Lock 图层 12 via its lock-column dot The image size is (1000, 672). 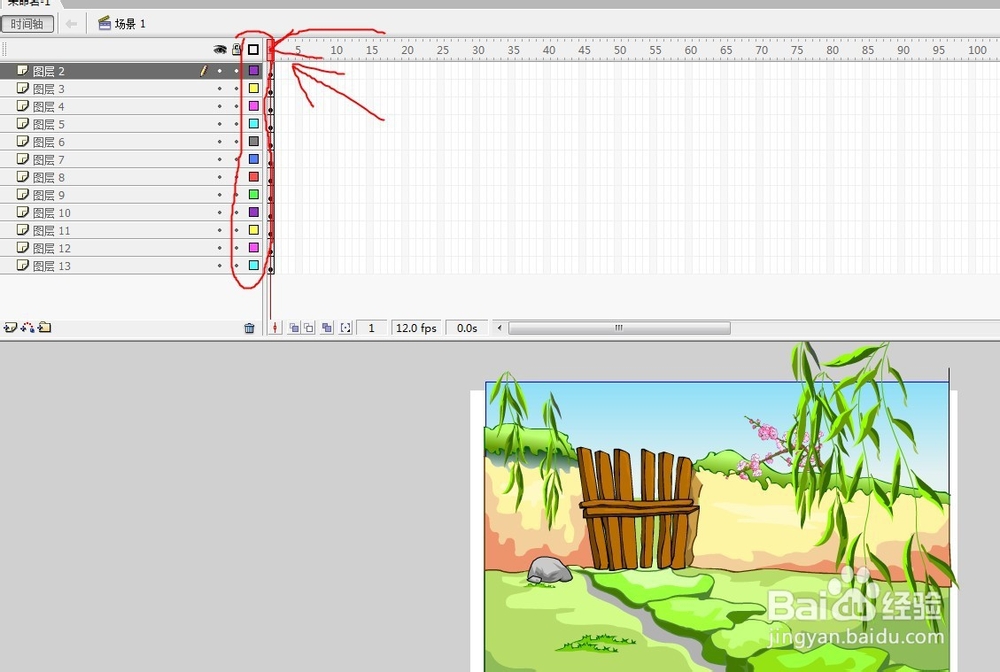[237, 247]
